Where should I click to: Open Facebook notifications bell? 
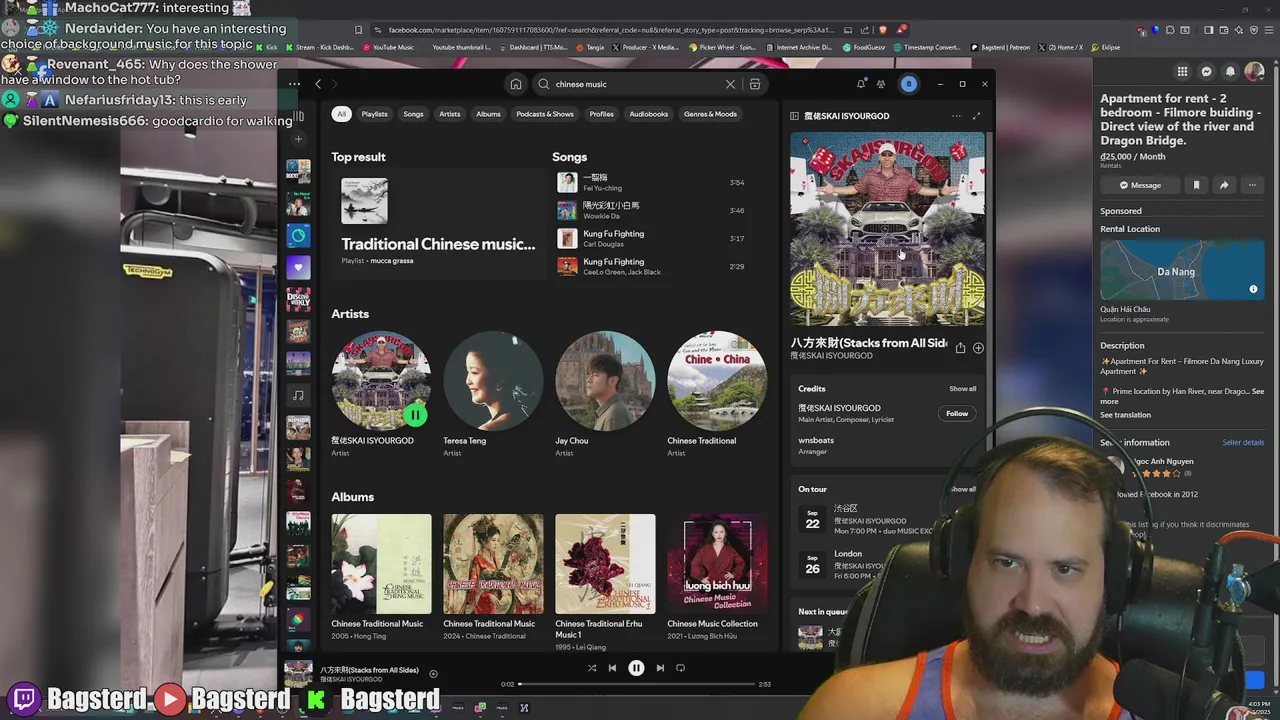1230,71
